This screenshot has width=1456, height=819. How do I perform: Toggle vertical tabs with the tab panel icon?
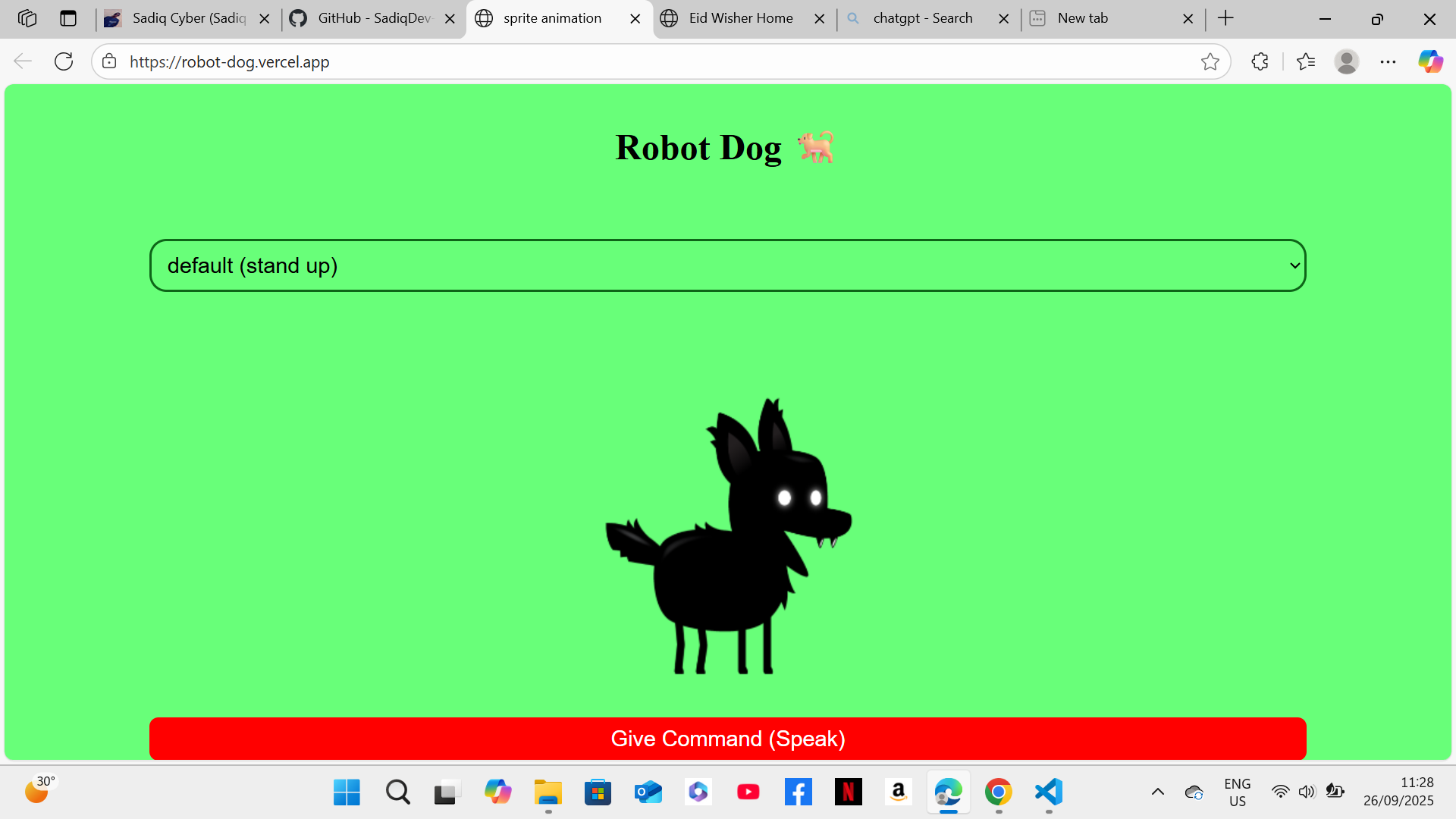coord(69,18)
